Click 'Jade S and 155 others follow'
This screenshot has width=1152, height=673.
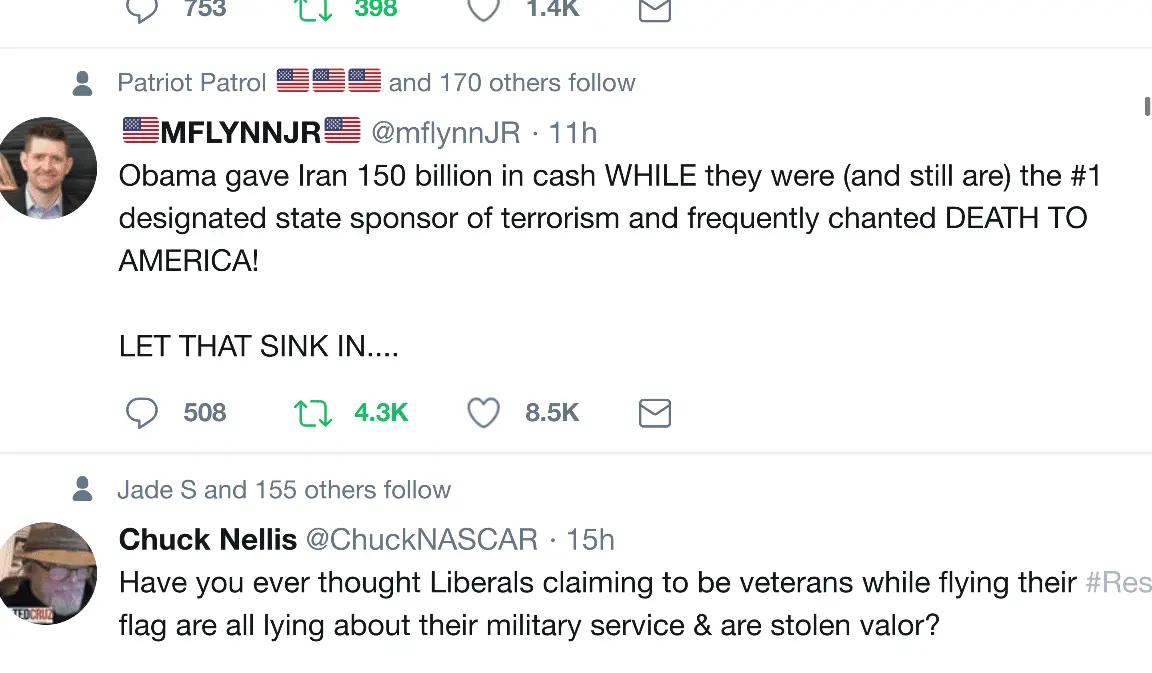[x=284, y=490]
